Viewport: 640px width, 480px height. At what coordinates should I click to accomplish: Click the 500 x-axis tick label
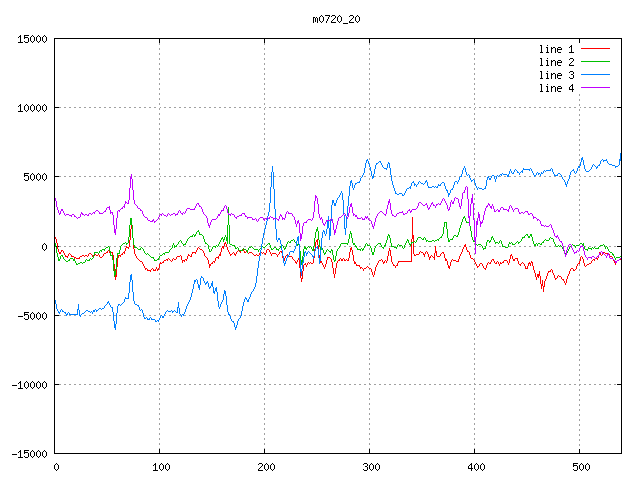click(x=580, y=466)
